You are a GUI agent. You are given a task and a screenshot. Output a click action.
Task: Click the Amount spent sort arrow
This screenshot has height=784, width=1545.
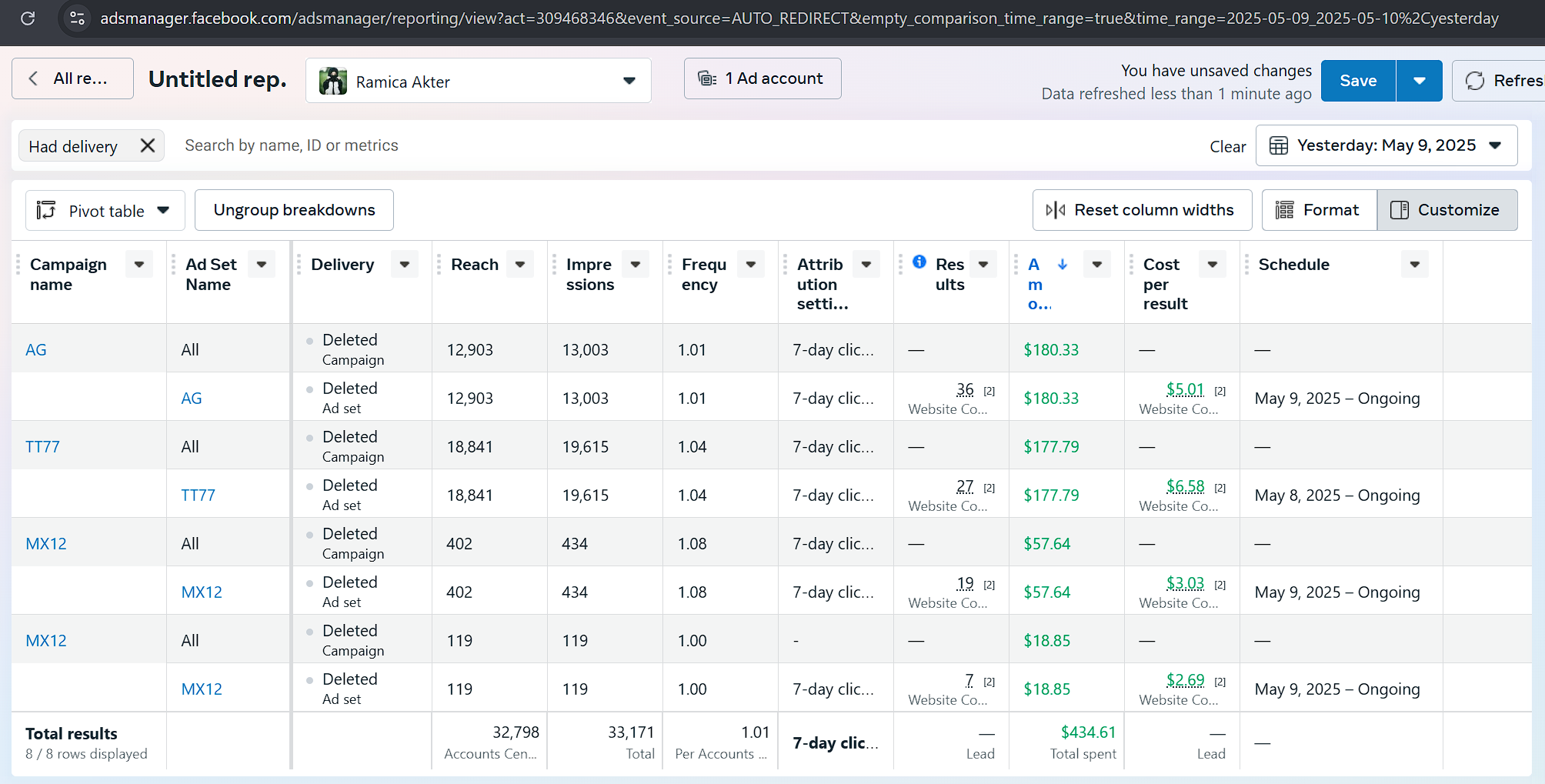[x=1063, y=264]
